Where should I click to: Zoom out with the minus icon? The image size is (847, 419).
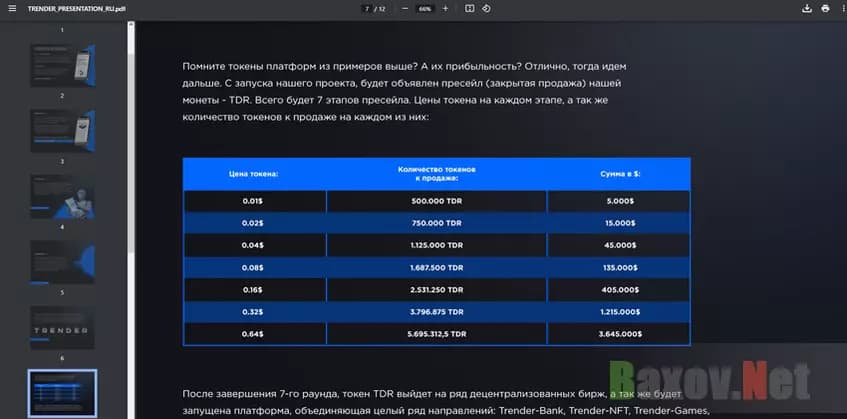pyautogui.click(x=405, y=9)
